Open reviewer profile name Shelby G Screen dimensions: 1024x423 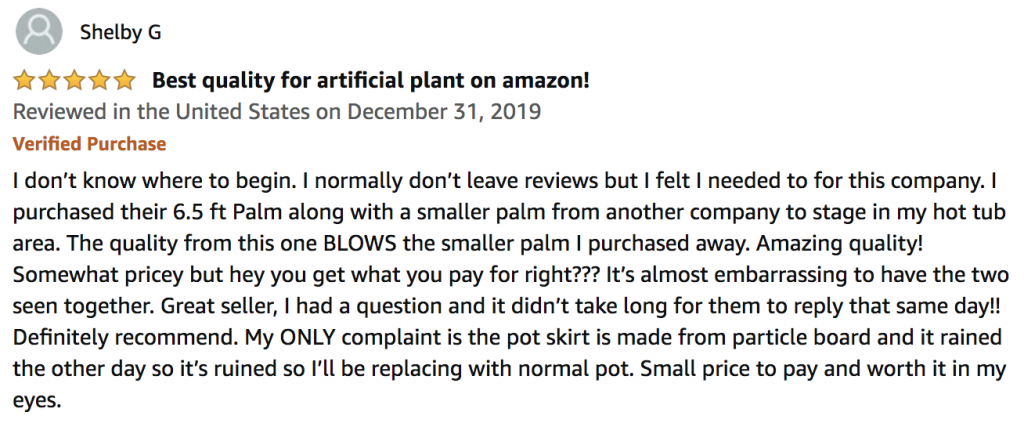point(120,32)
